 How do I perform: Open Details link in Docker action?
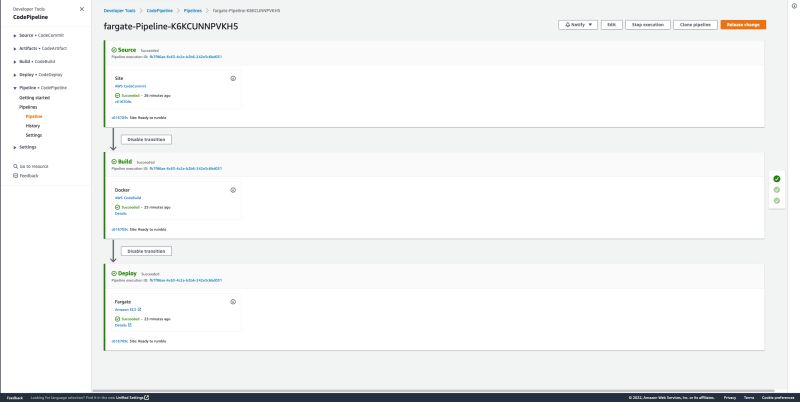(x=120, y=213)
